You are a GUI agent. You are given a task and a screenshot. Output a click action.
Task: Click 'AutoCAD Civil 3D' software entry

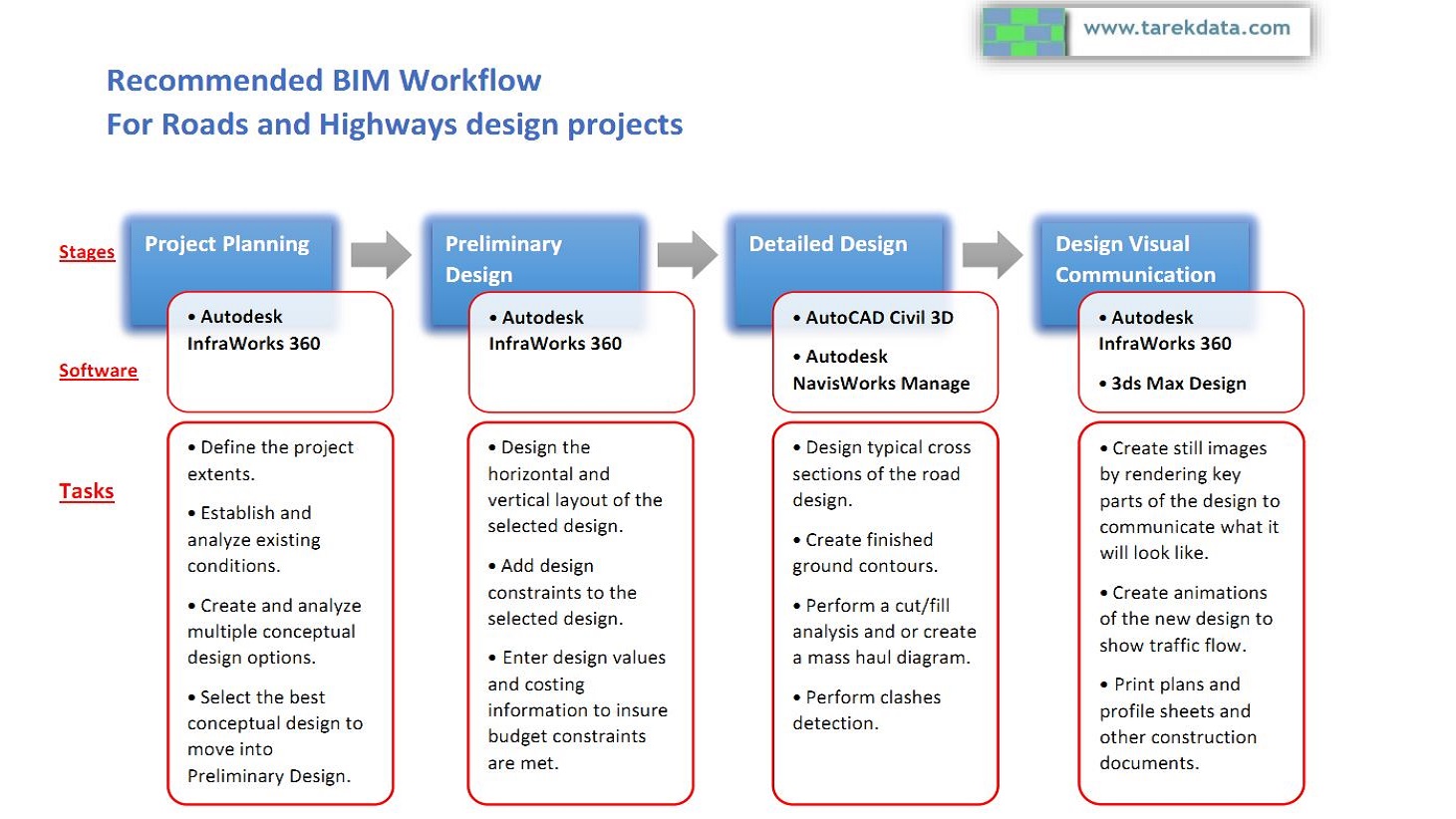pos(873,318)
